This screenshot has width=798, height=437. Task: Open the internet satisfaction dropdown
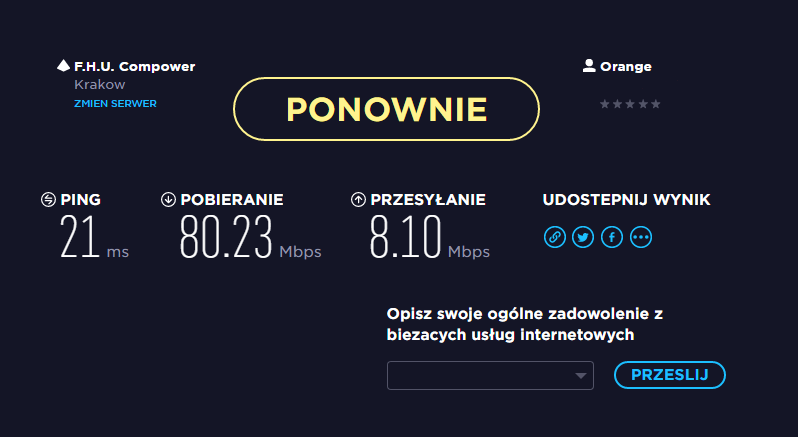[490, 375]
